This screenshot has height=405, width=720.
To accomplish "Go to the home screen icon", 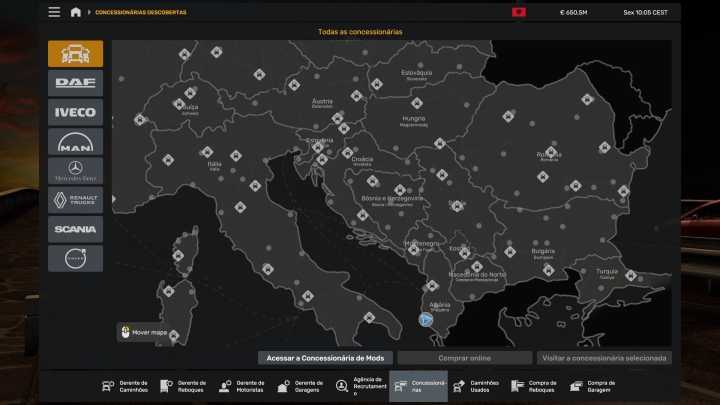I will click(x=76, y=12).
